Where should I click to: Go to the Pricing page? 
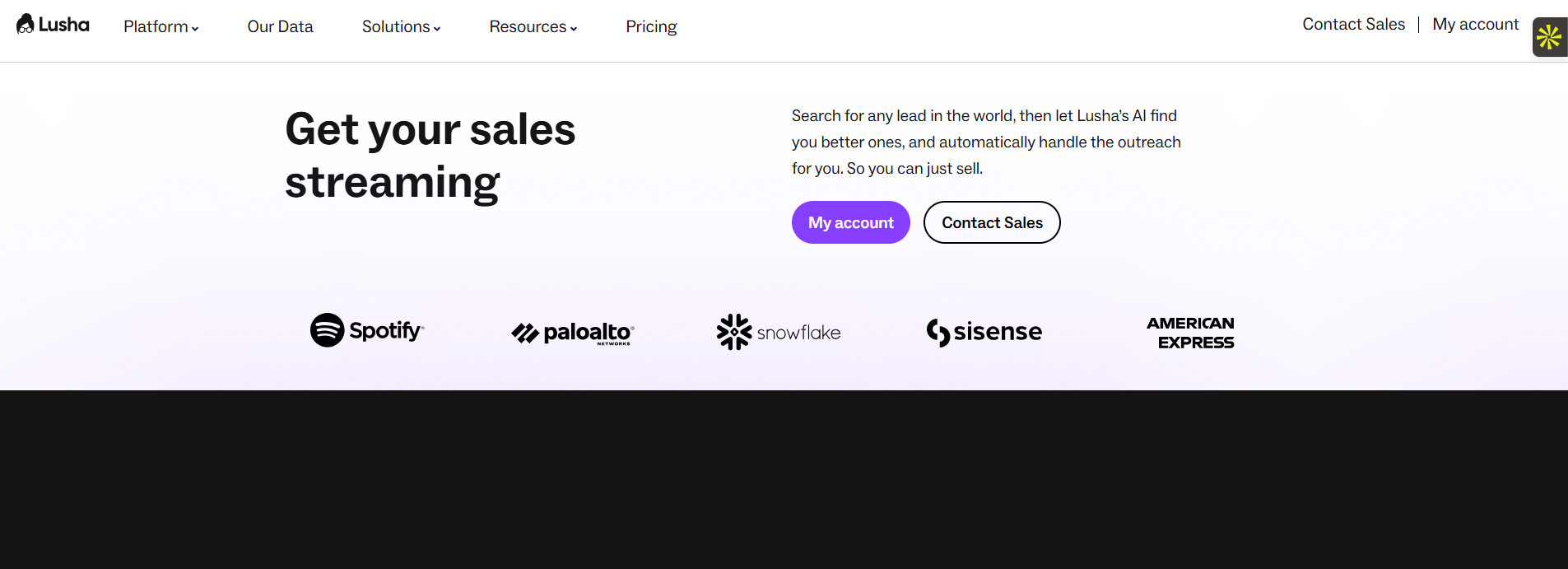(x=651, y=26)
